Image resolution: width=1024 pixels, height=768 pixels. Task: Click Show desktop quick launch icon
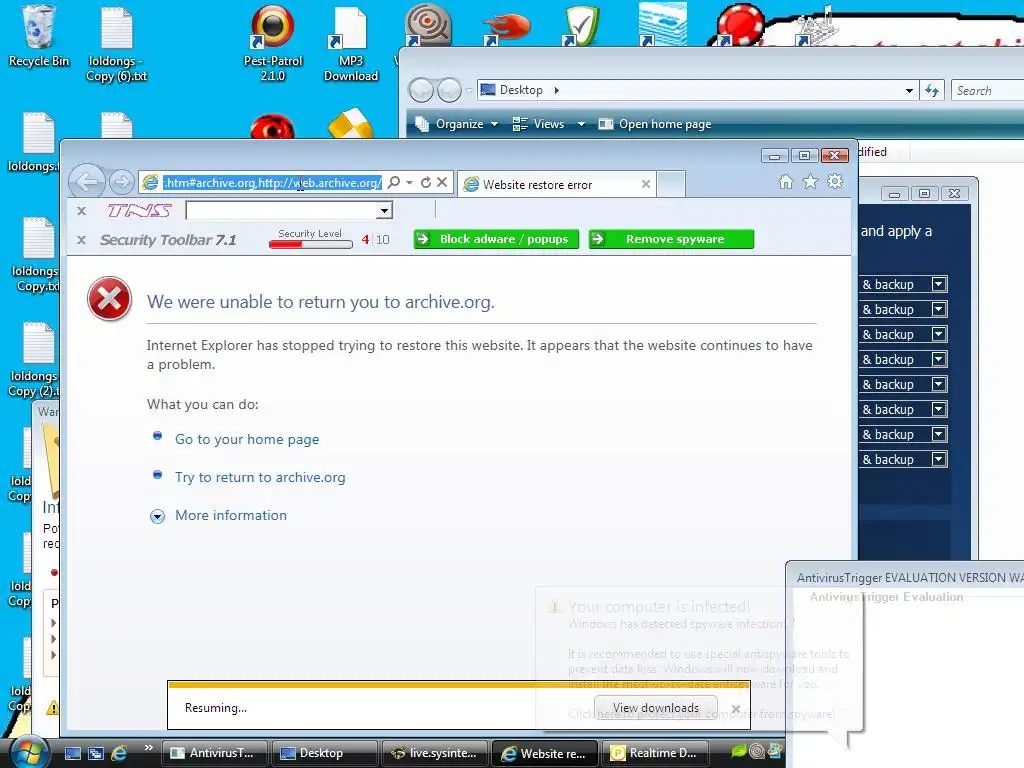[73, 753]
